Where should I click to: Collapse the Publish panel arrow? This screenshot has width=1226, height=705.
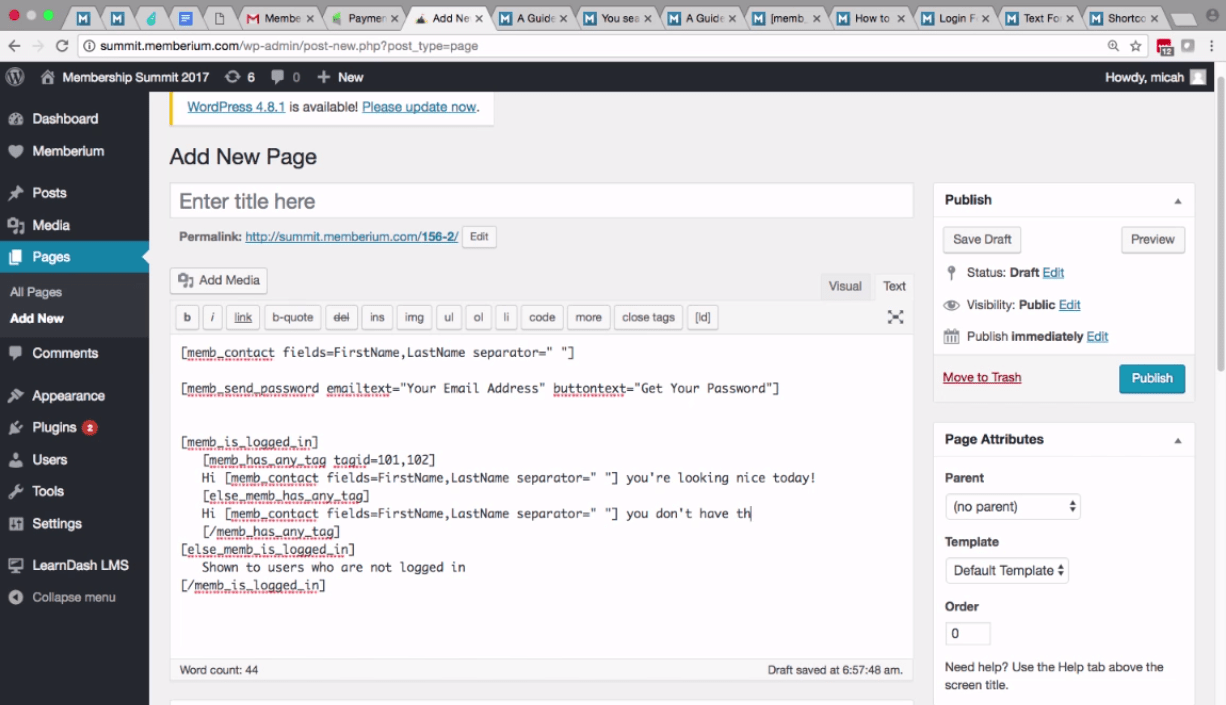[x=1177, y=200]
